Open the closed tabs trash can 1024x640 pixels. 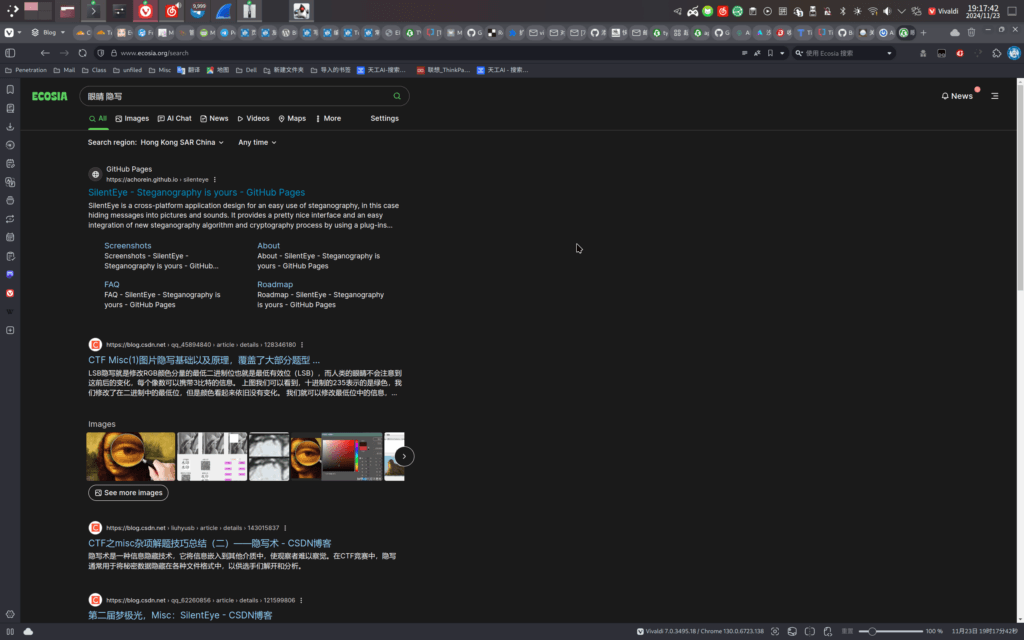(x=972, y=33)
